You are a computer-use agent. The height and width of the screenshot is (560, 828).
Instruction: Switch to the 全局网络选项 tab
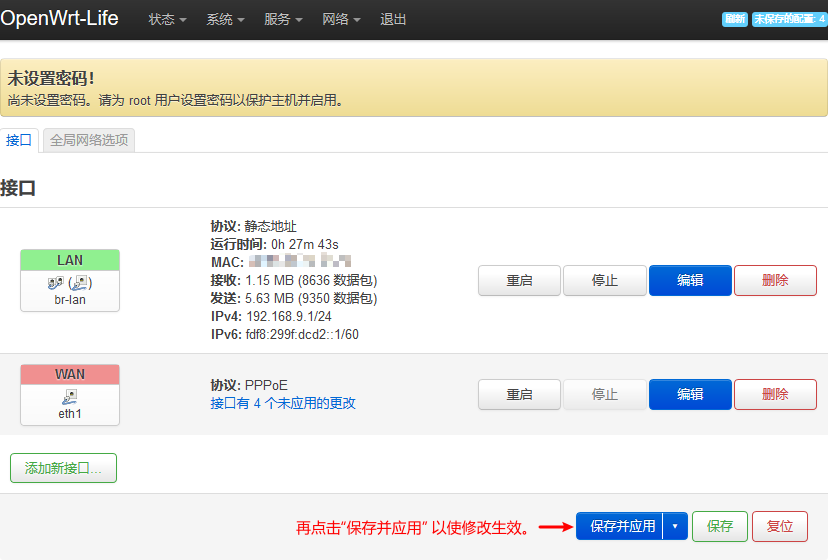(x=89, y=140)
